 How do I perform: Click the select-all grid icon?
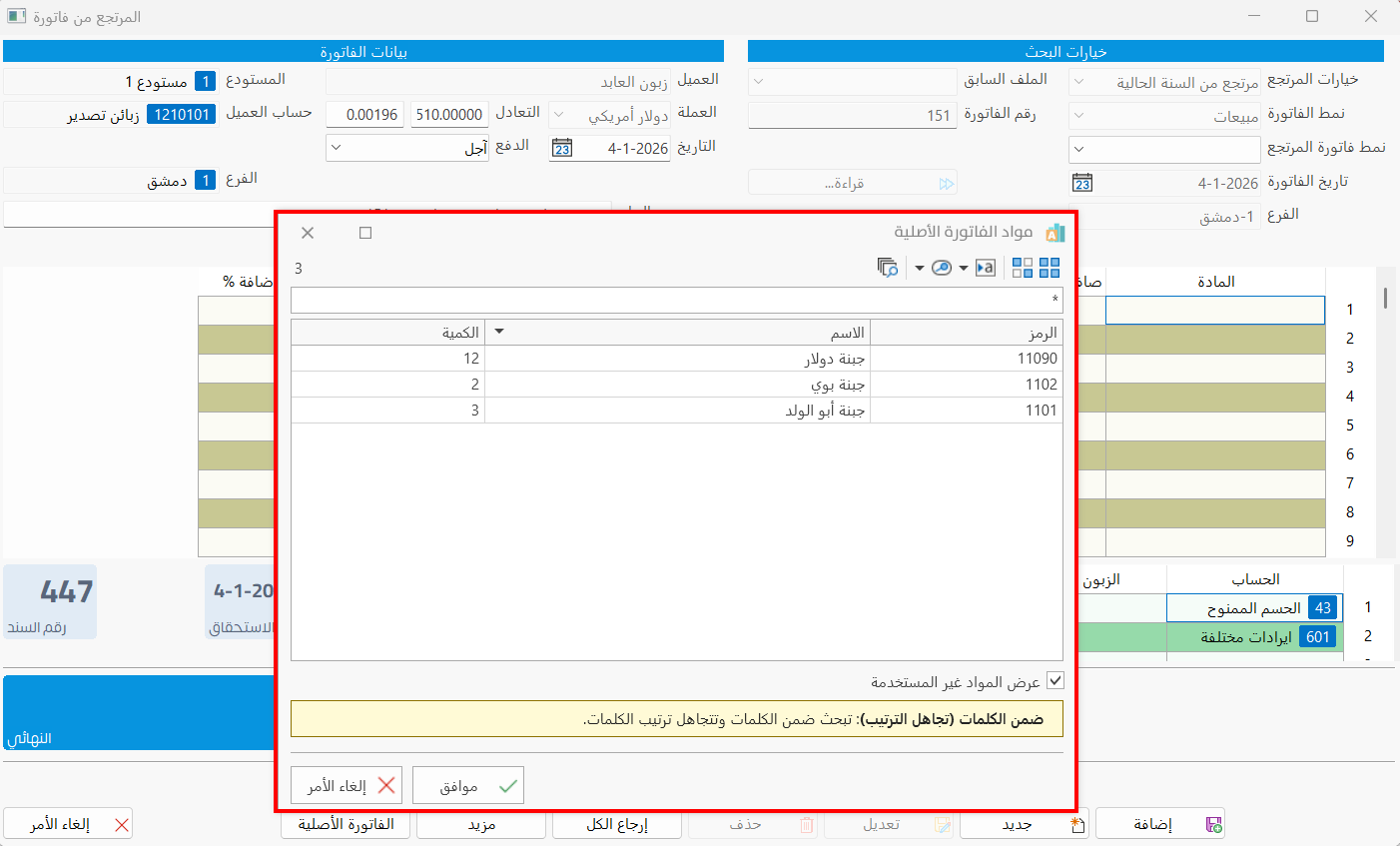(x=1050, y=268)
